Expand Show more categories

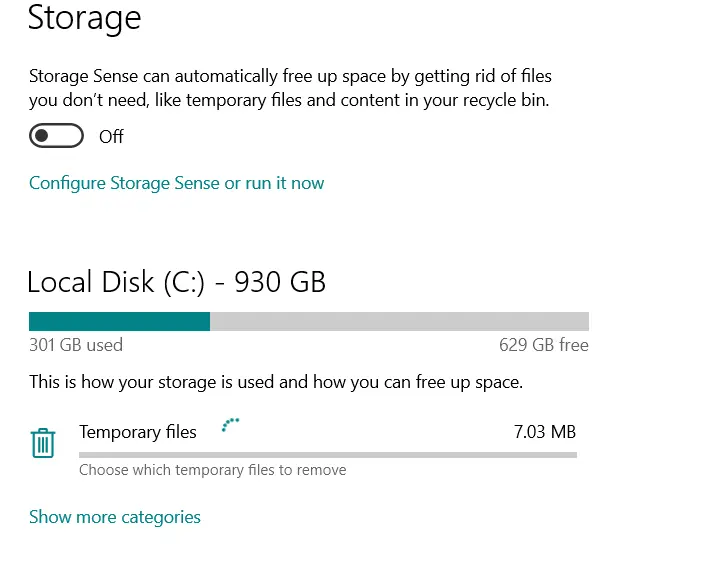[x=115, y=517]
